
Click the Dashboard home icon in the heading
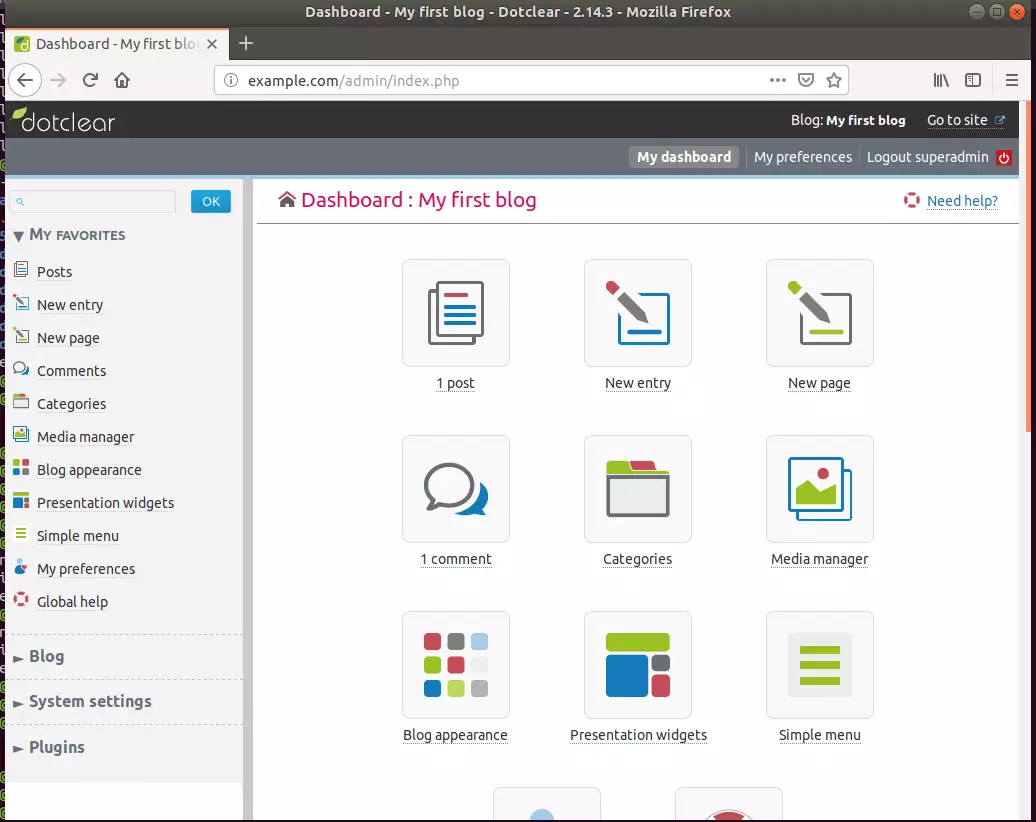click(x=287, y=200)
